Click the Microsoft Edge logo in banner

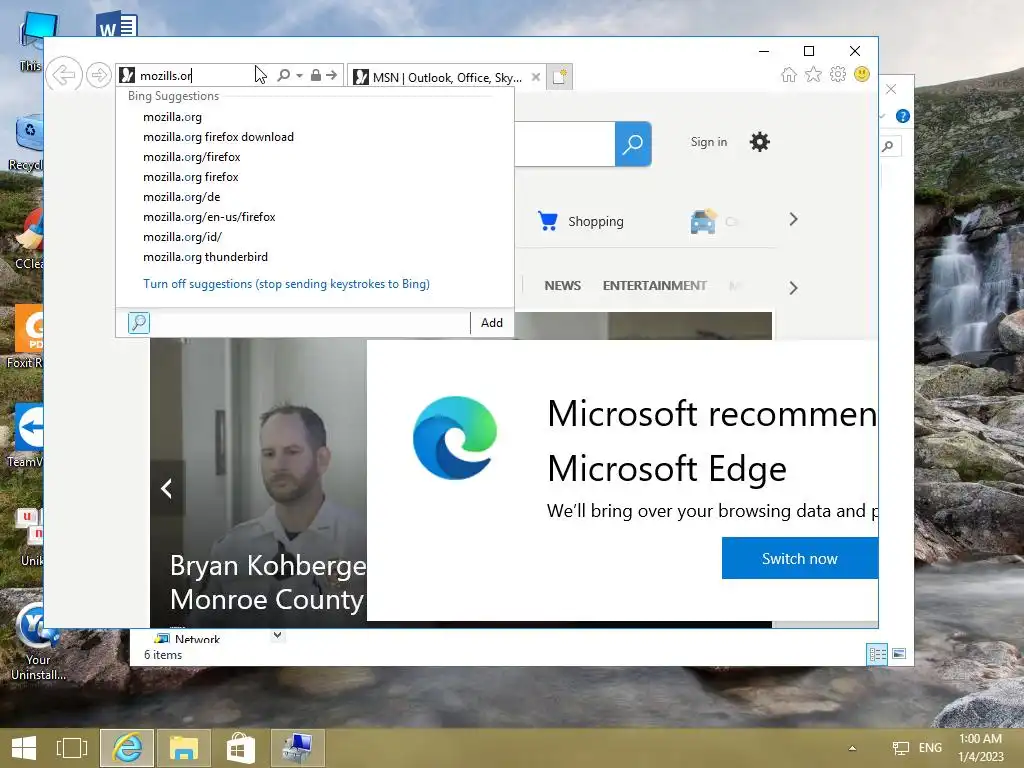coord(455,438)
